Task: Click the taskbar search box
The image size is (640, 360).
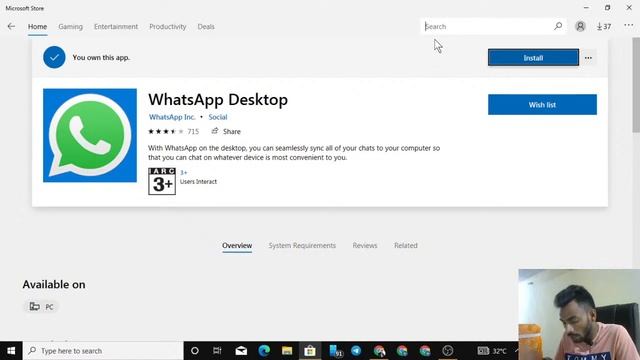Action: pyautogui.click(x=103, y=351)
